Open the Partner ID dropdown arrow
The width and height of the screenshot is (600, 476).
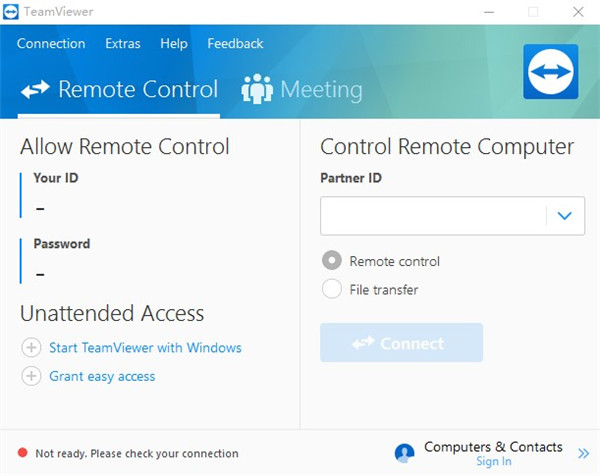click(x=565, y=215)
